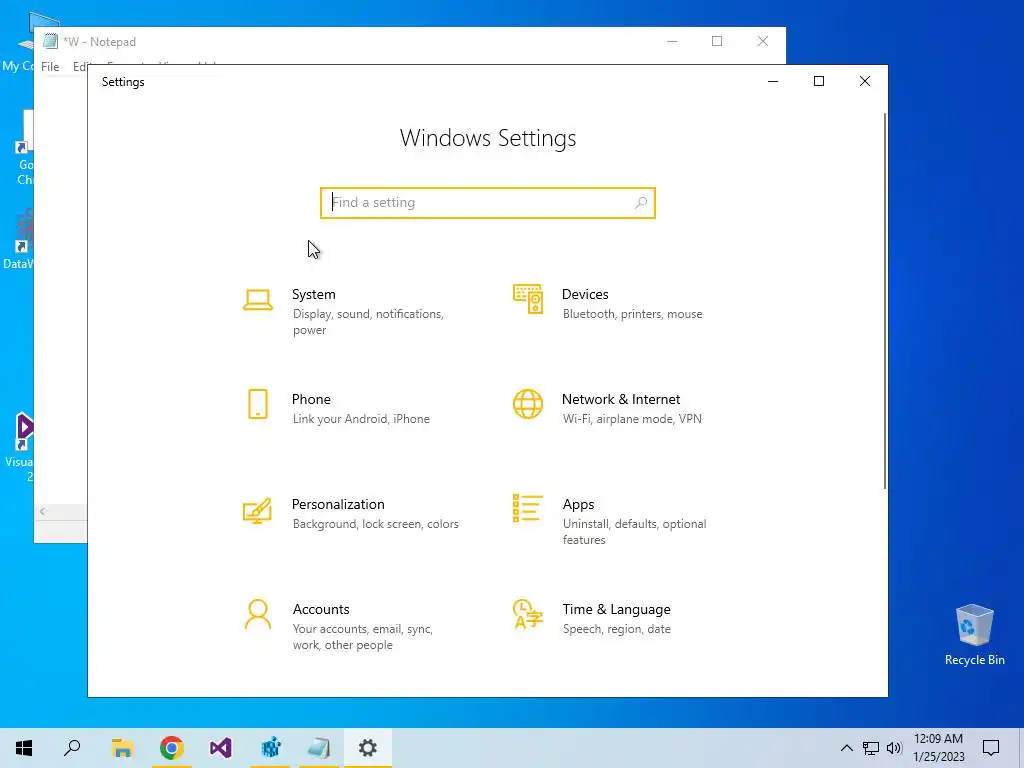Show hidden system tray icons
Screen dimensions: 1024x768
tap(846, 748)
